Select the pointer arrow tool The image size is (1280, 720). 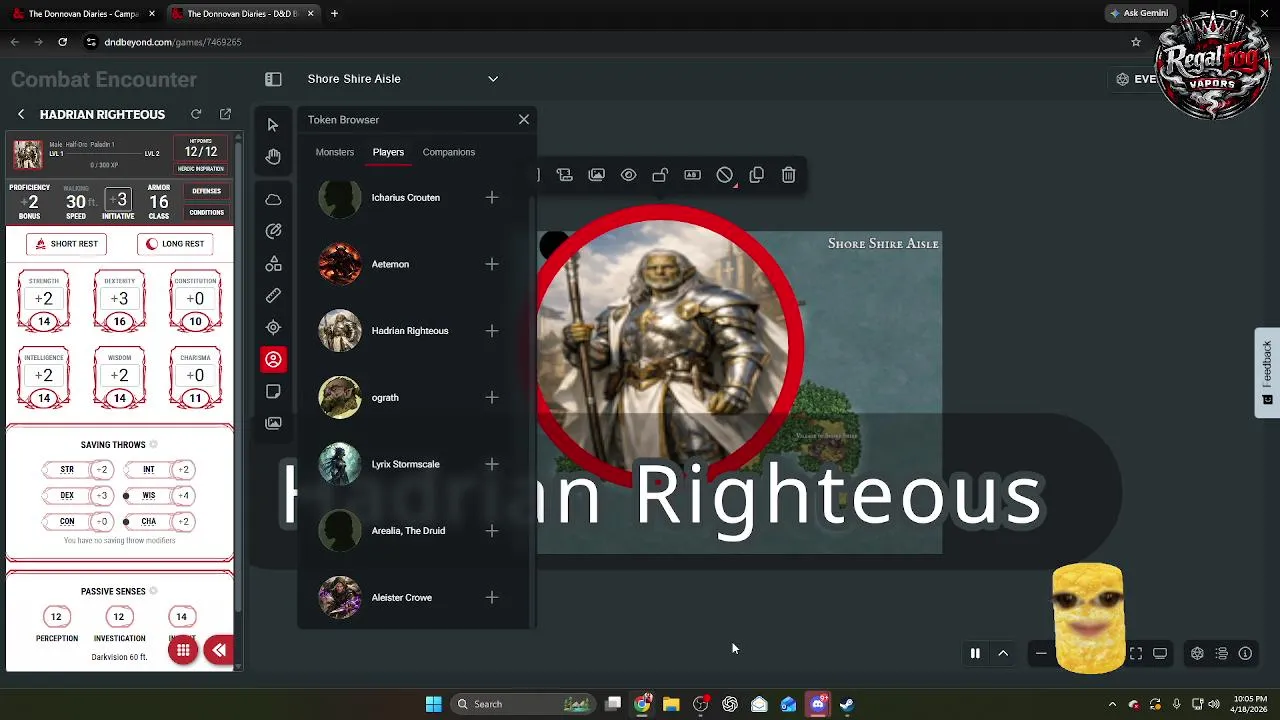pyautogui.click(x=273, y=124)
